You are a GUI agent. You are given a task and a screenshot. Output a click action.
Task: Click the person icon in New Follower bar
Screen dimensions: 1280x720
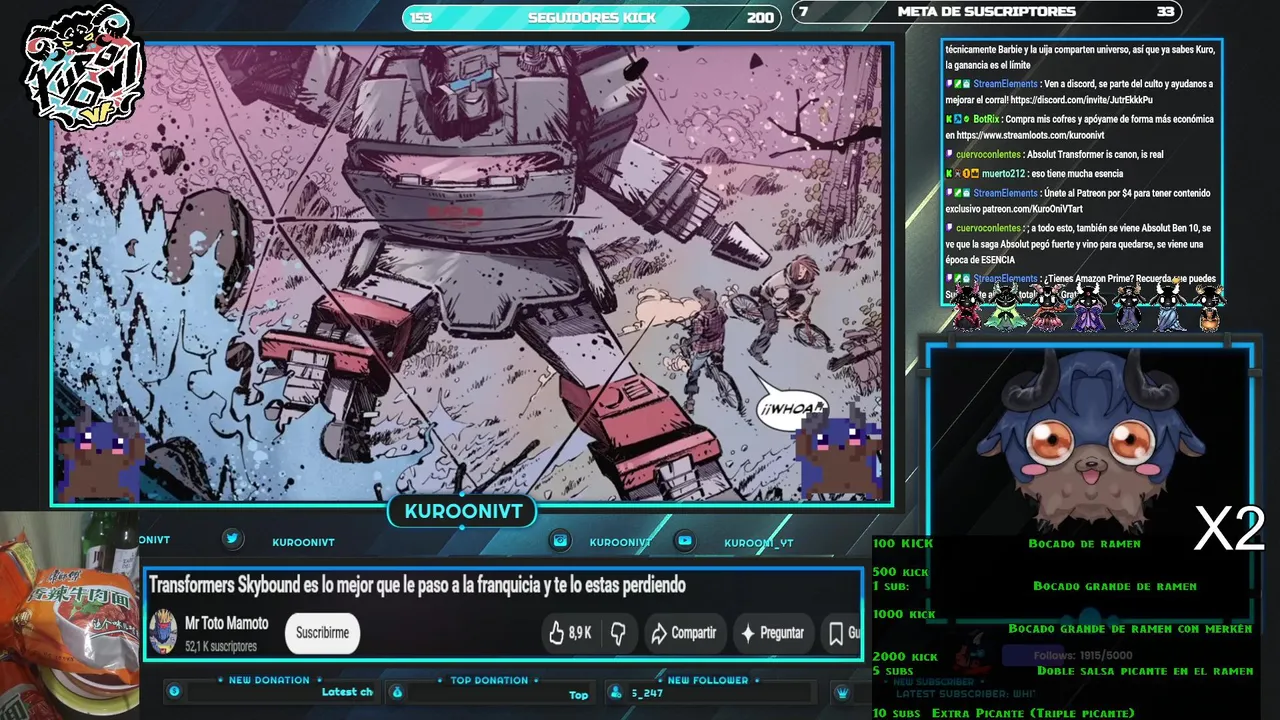pyautogui.click(x=615, y=692)
